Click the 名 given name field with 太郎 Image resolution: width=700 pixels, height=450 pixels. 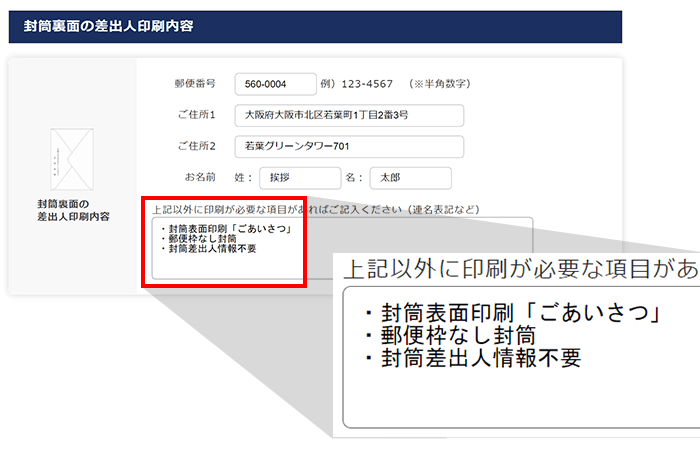click(x=410, y=178)
